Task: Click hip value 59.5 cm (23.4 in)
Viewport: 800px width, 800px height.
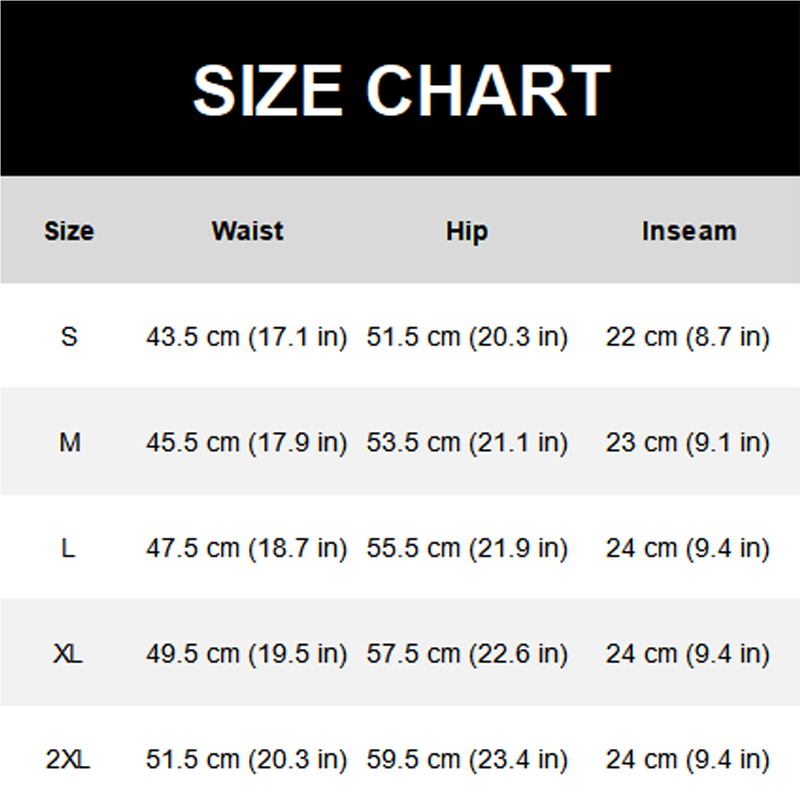Action: (467, 760)
